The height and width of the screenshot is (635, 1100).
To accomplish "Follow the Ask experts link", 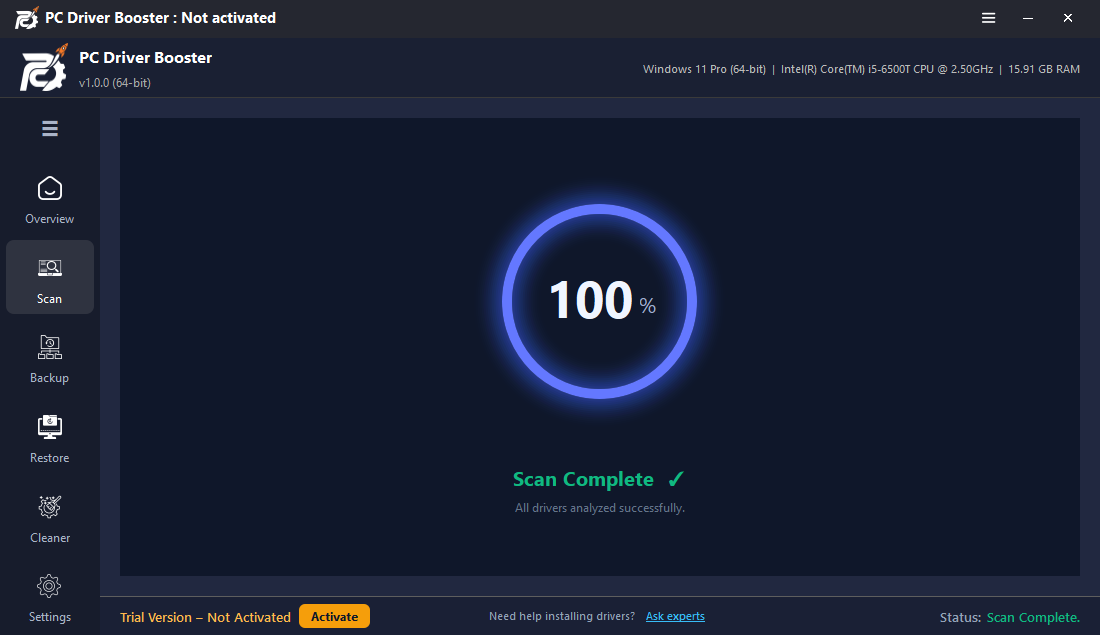I will coord(675,616).
